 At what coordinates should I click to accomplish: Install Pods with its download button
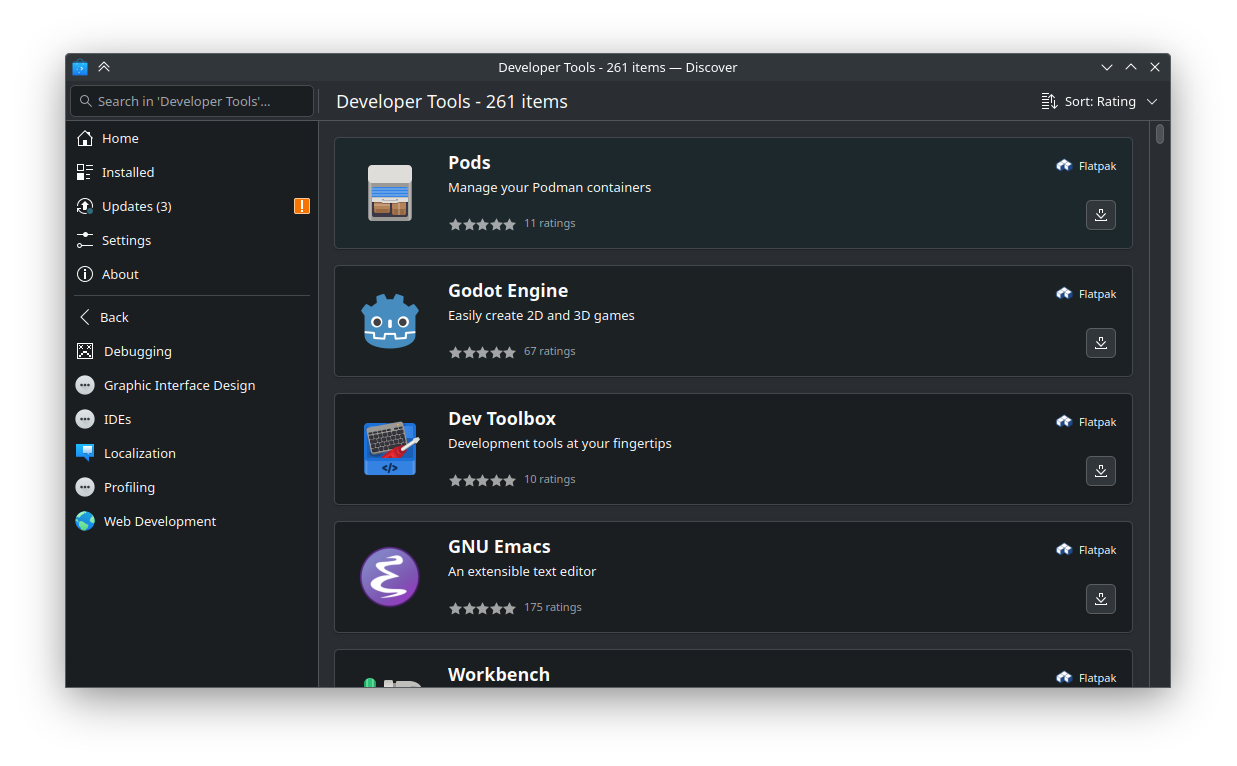[x=1101, y=215]
